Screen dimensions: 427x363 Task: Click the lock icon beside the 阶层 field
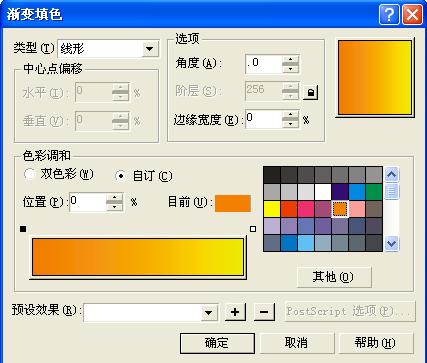(311, 92)
